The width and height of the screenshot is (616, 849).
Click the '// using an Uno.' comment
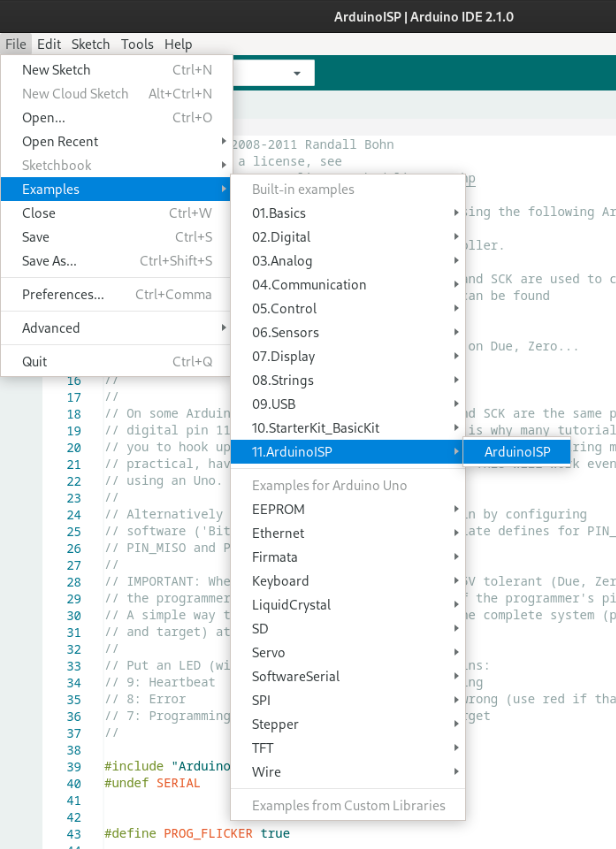pos(164,481)
